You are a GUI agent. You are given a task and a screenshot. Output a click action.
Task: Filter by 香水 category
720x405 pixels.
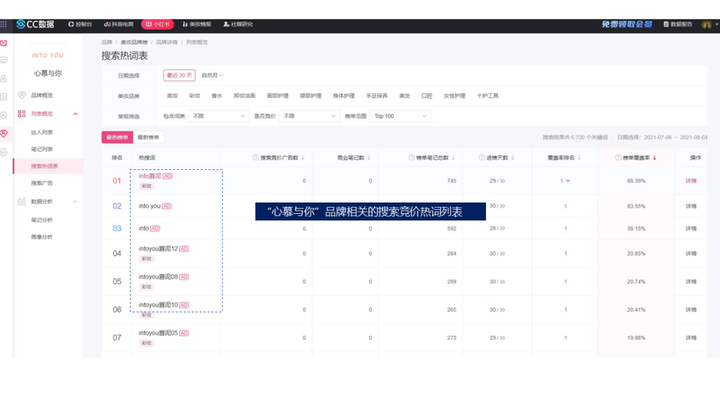(x=217, y=96)
